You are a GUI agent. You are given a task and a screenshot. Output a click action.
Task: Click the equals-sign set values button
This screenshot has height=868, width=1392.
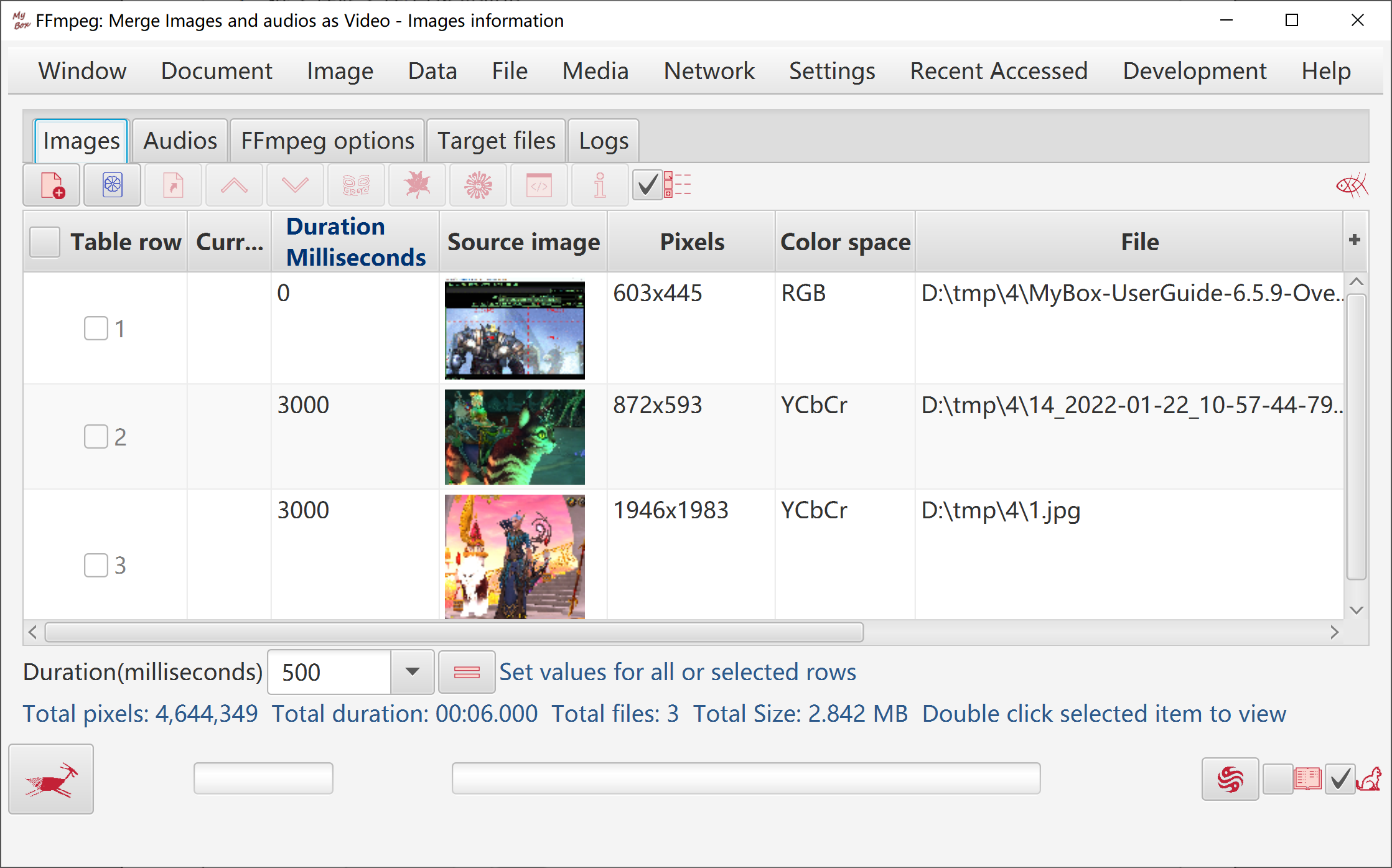click(x=467, y=672)
